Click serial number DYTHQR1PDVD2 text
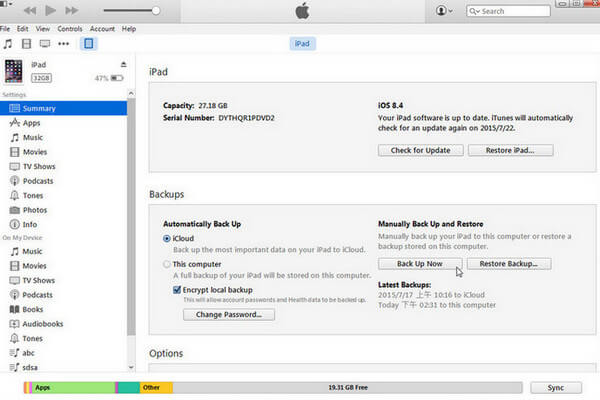The width and height of the screenshot is (600, 400). pos(246,118)
